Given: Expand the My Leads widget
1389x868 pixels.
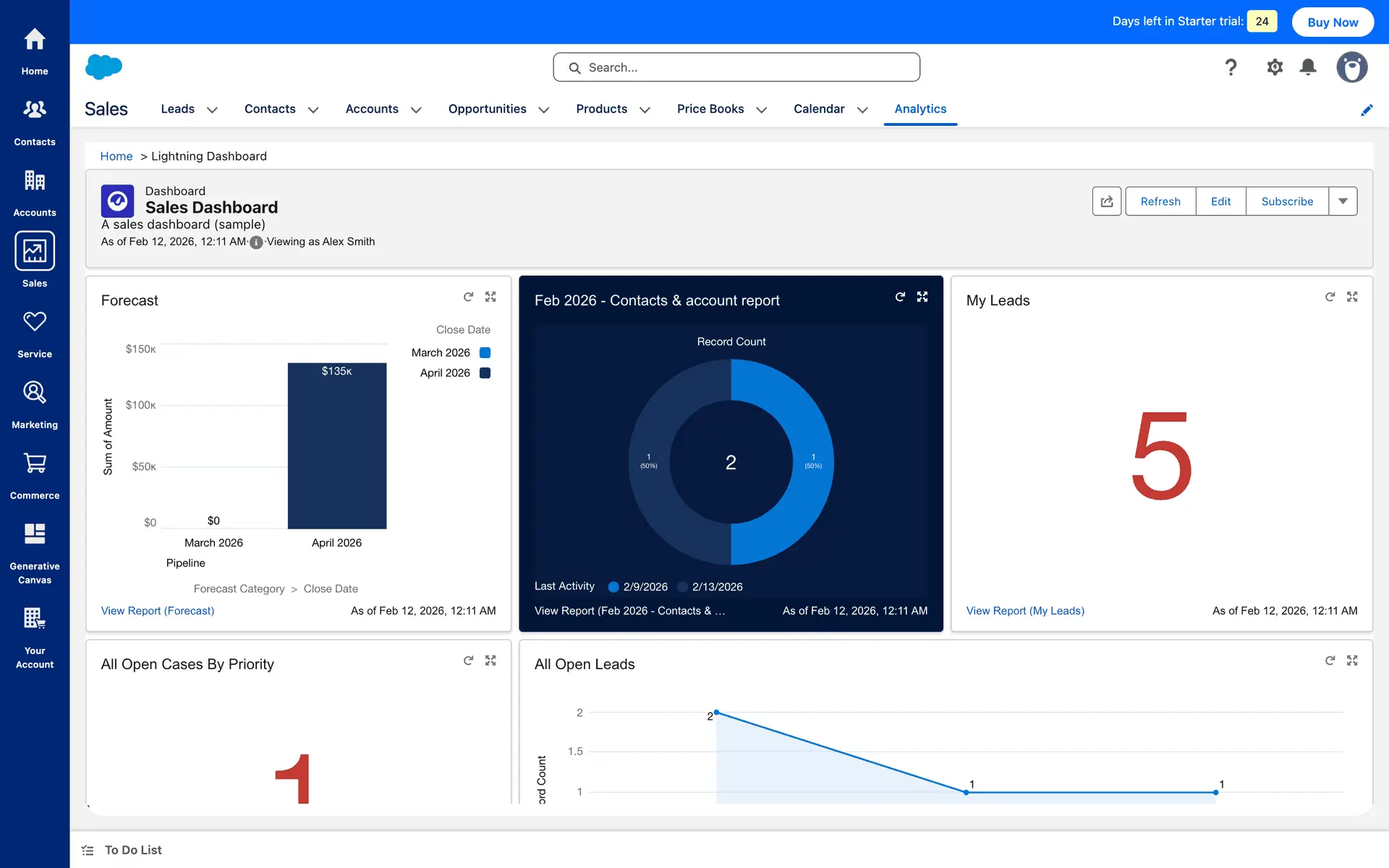Looking at the screenshot, I should pos(1351,297).
